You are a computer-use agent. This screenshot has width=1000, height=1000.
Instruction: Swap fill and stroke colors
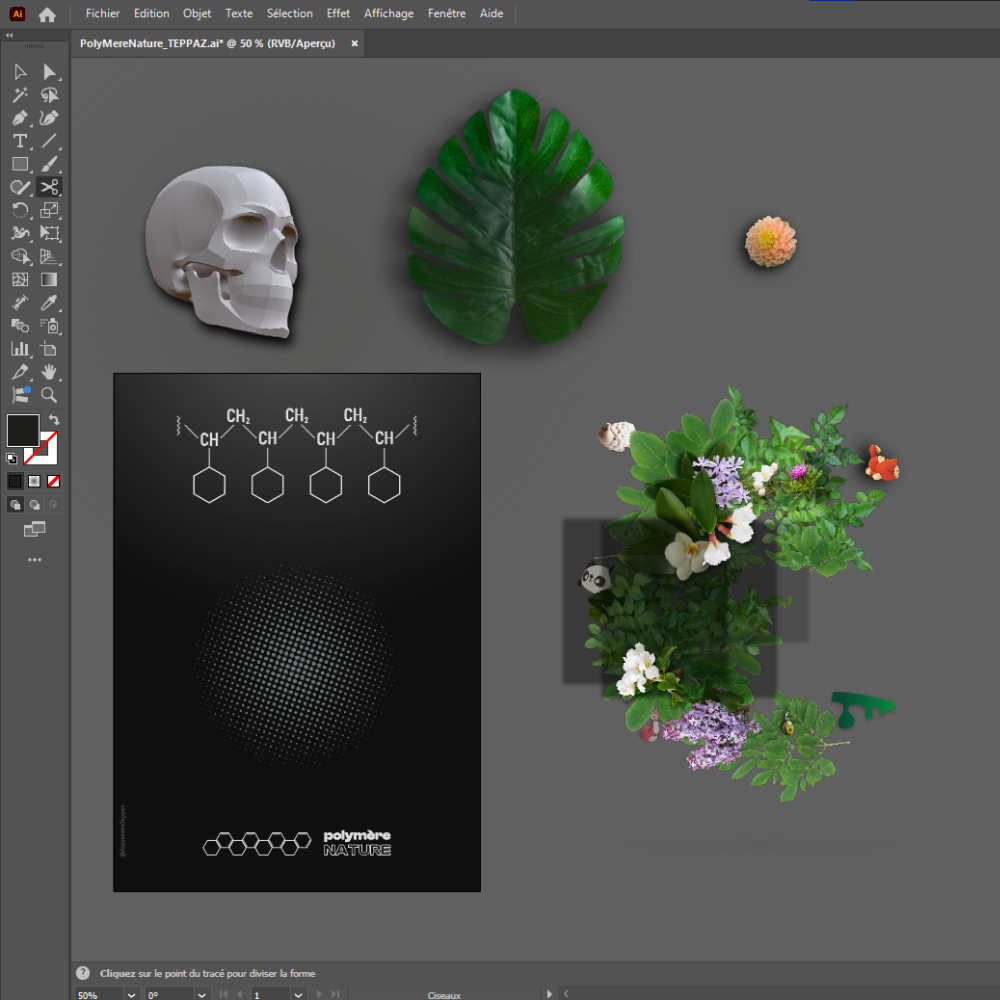coord(54,420)
